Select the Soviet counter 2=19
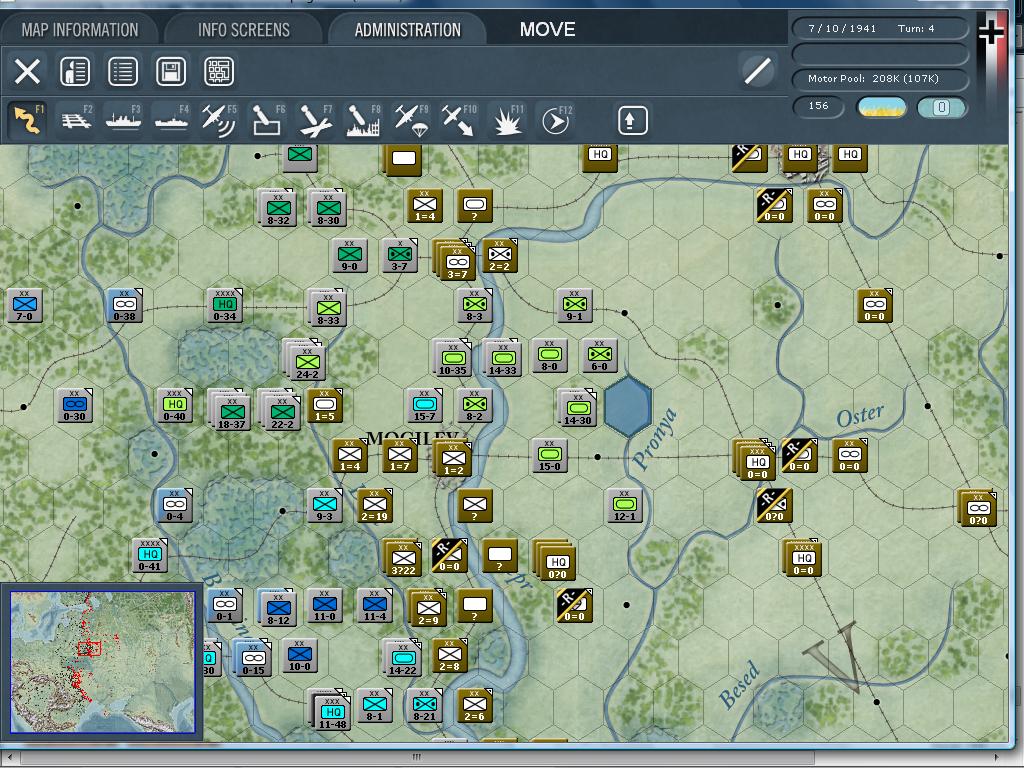 375,505
